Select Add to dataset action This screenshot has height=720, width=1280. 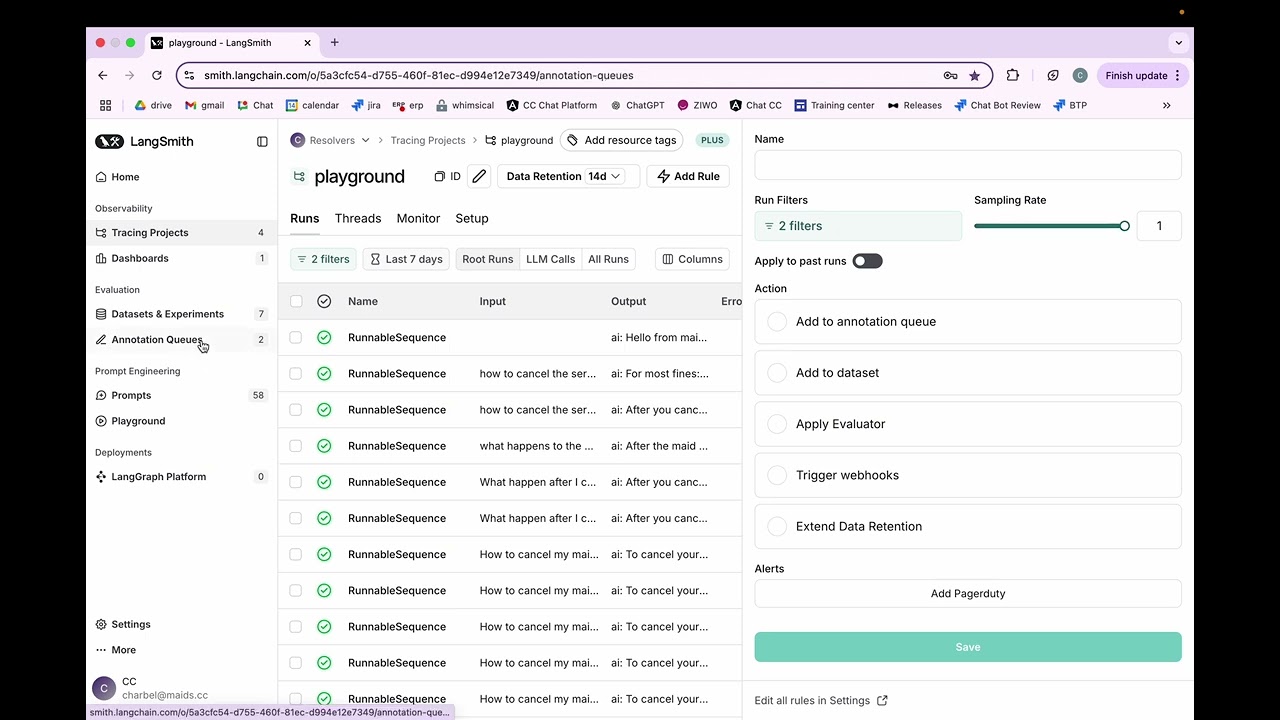(968, 373)
